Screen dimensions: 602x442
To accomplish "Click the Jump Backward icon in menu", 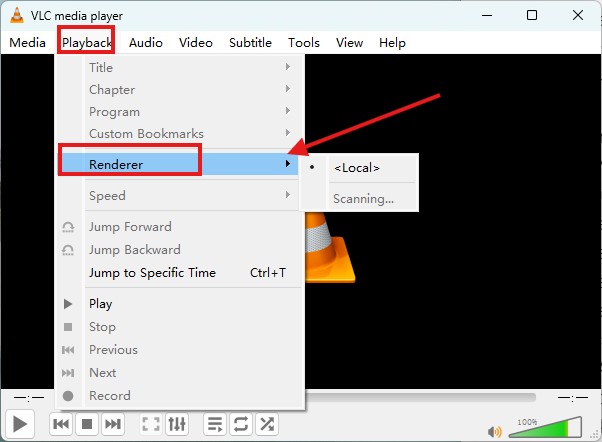I will click(68, 250).
